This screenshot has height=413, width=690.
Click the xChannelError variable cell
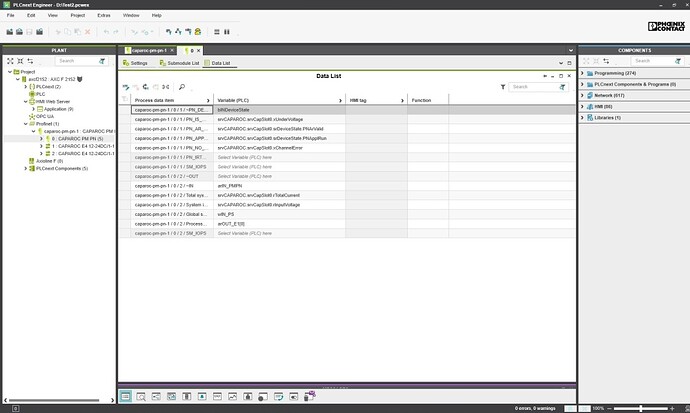(x=279, y=148)
